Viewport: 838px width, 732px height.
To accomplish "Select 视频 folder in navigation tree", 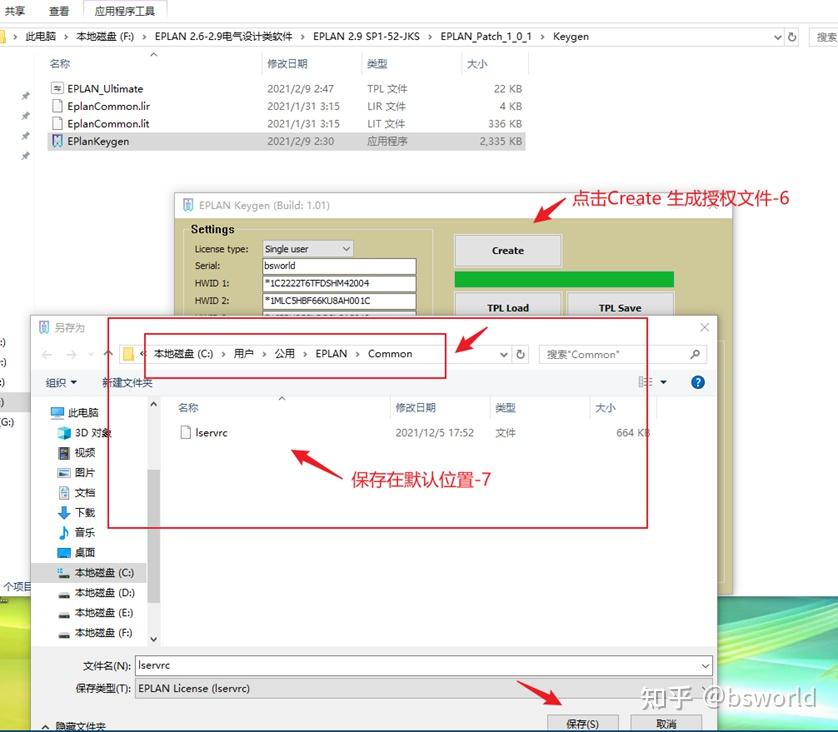I will 76,453.
